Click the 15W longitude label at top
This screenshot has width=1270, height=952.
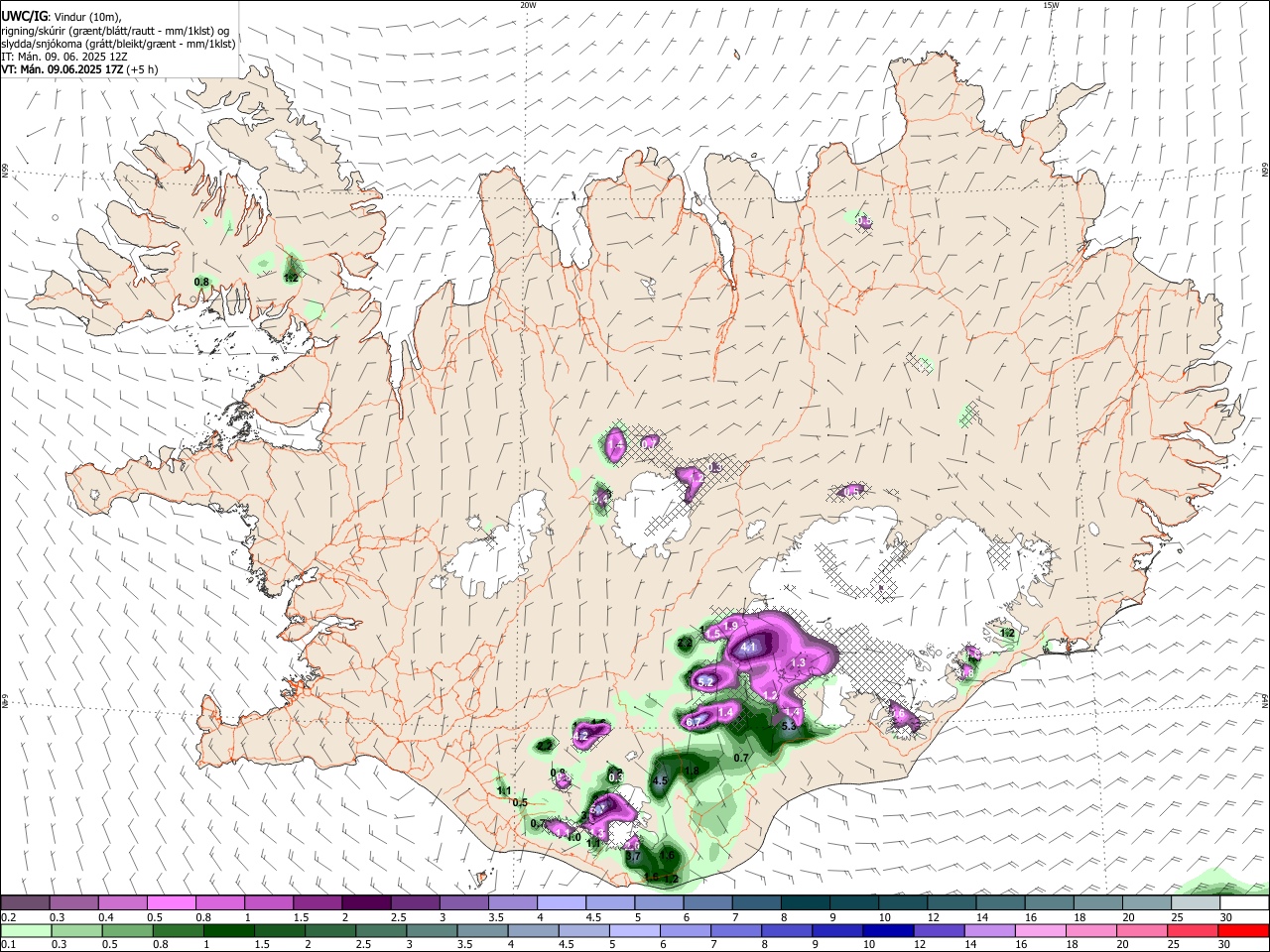click(x=1051, y=5)
